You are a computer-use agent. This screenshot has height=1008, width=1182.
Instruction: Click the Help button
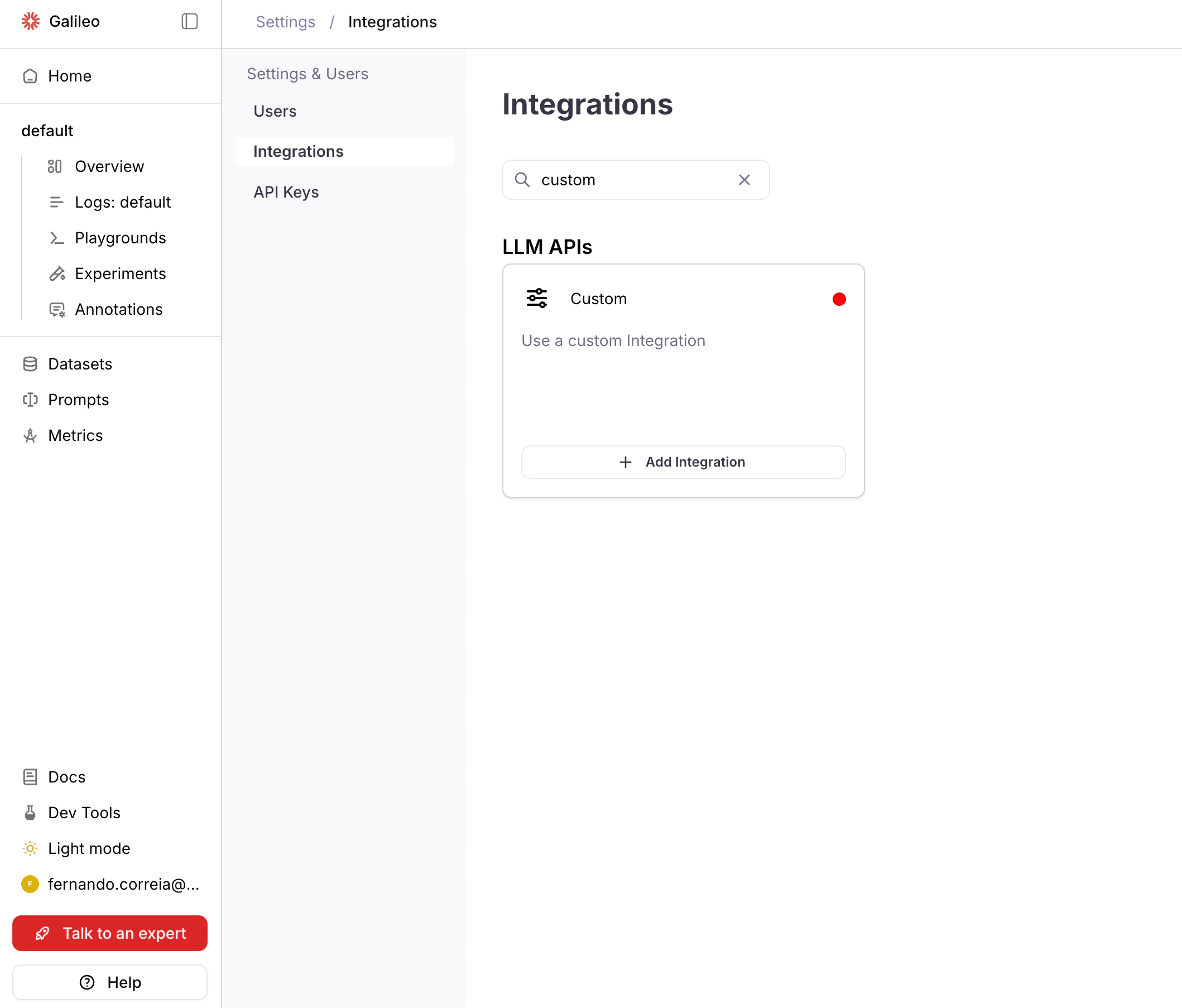(x=109, y=982)
